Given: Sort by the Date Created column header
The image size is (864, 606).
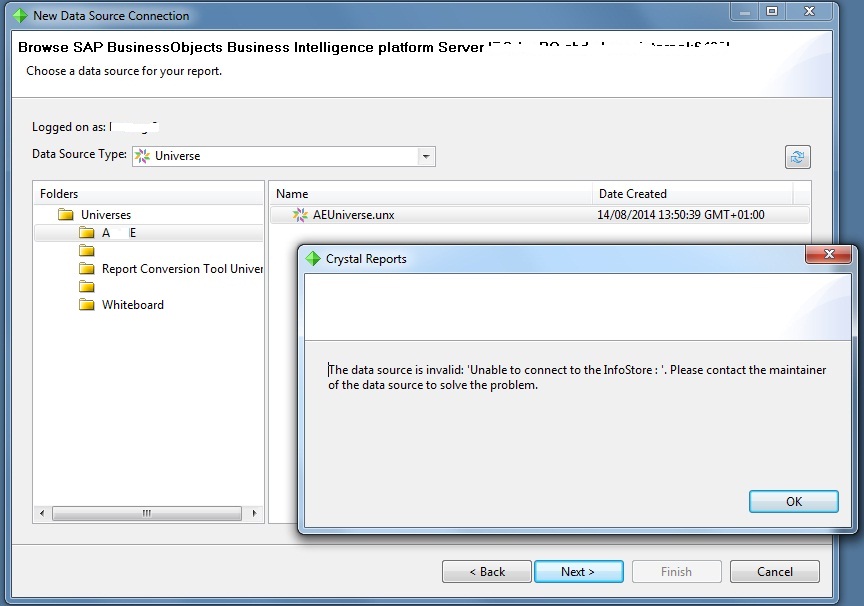Looking at the screenshot, I should tap(693, 193).
